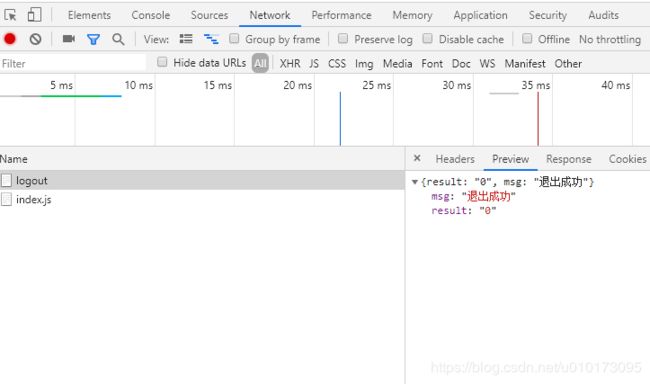Viewport: 650px width, 384px height.
Task: Focus the Filter text field
Action: click(73, 63)
